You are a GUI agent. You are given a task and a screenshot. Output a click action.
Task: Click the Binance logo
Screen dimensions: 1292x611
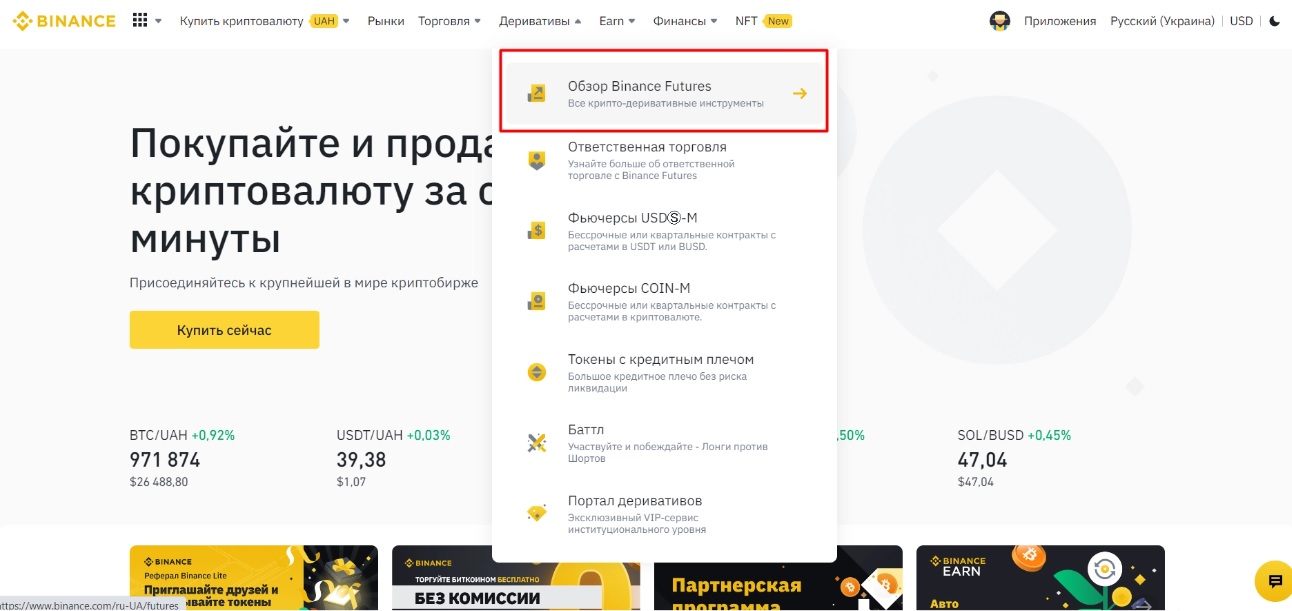tap(64, 21)
